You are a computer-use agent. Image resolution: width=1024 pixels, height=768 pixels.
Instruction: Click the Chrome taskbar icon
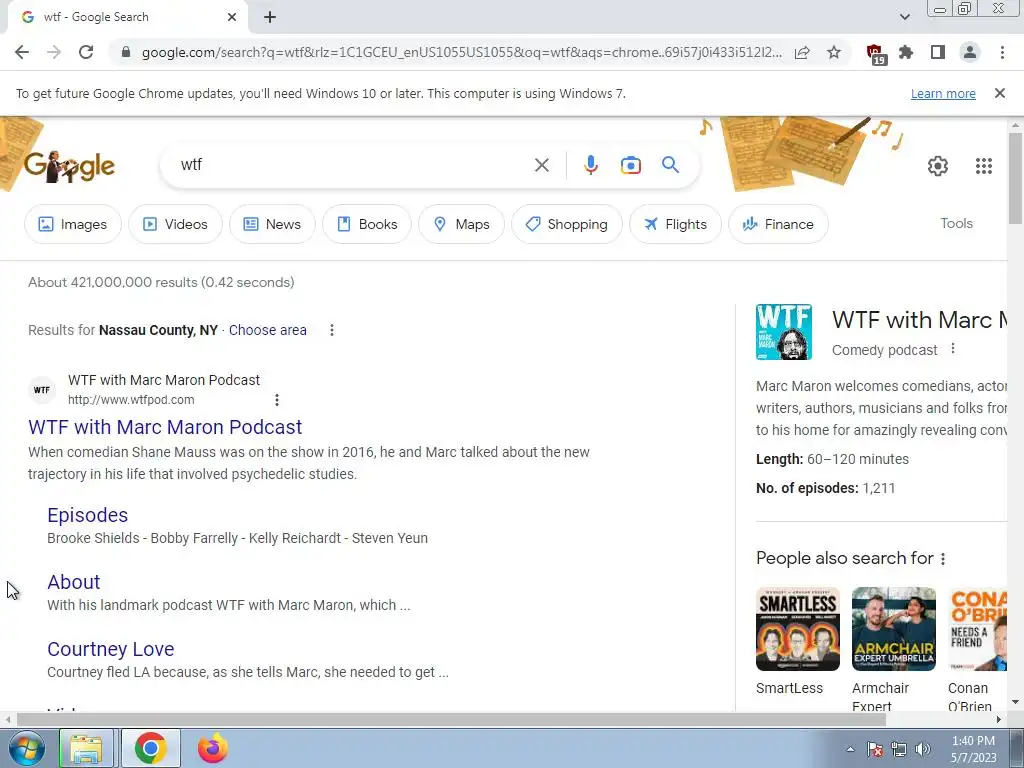pos(151,748)
